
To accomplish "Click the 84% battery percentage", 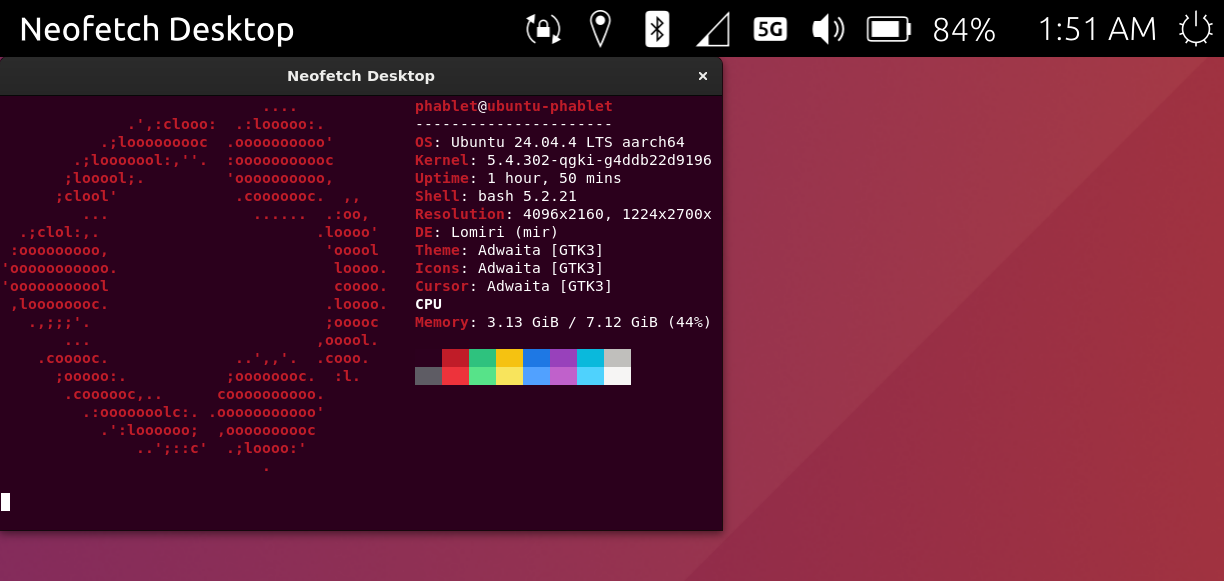I will 964,30.
